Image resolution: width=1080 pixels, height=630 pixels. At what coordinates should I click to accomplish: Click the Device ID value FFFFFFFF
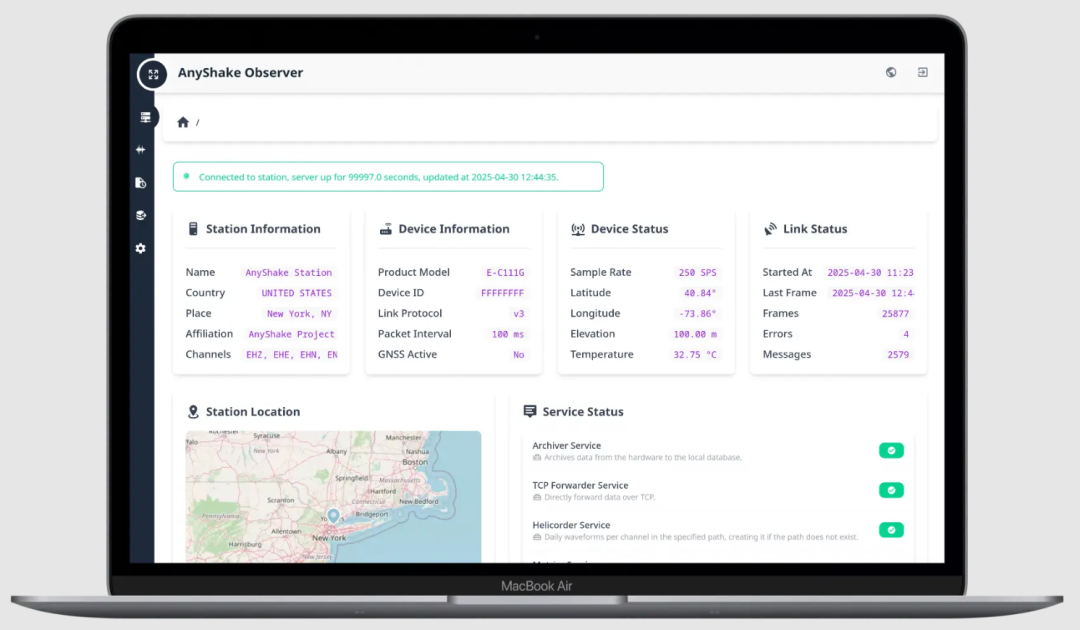tap(502, 293)
